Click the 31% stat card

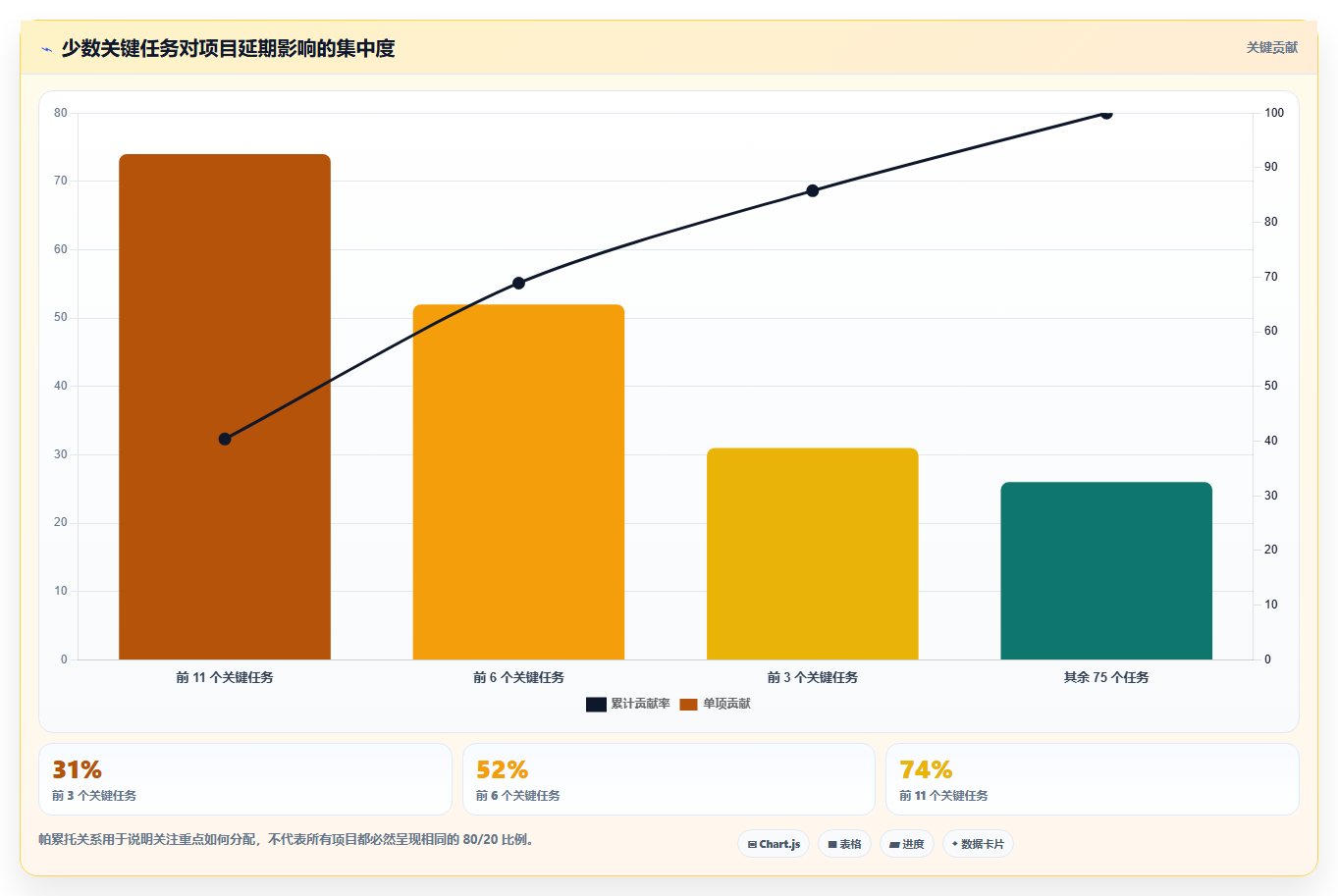coord(245,779)
